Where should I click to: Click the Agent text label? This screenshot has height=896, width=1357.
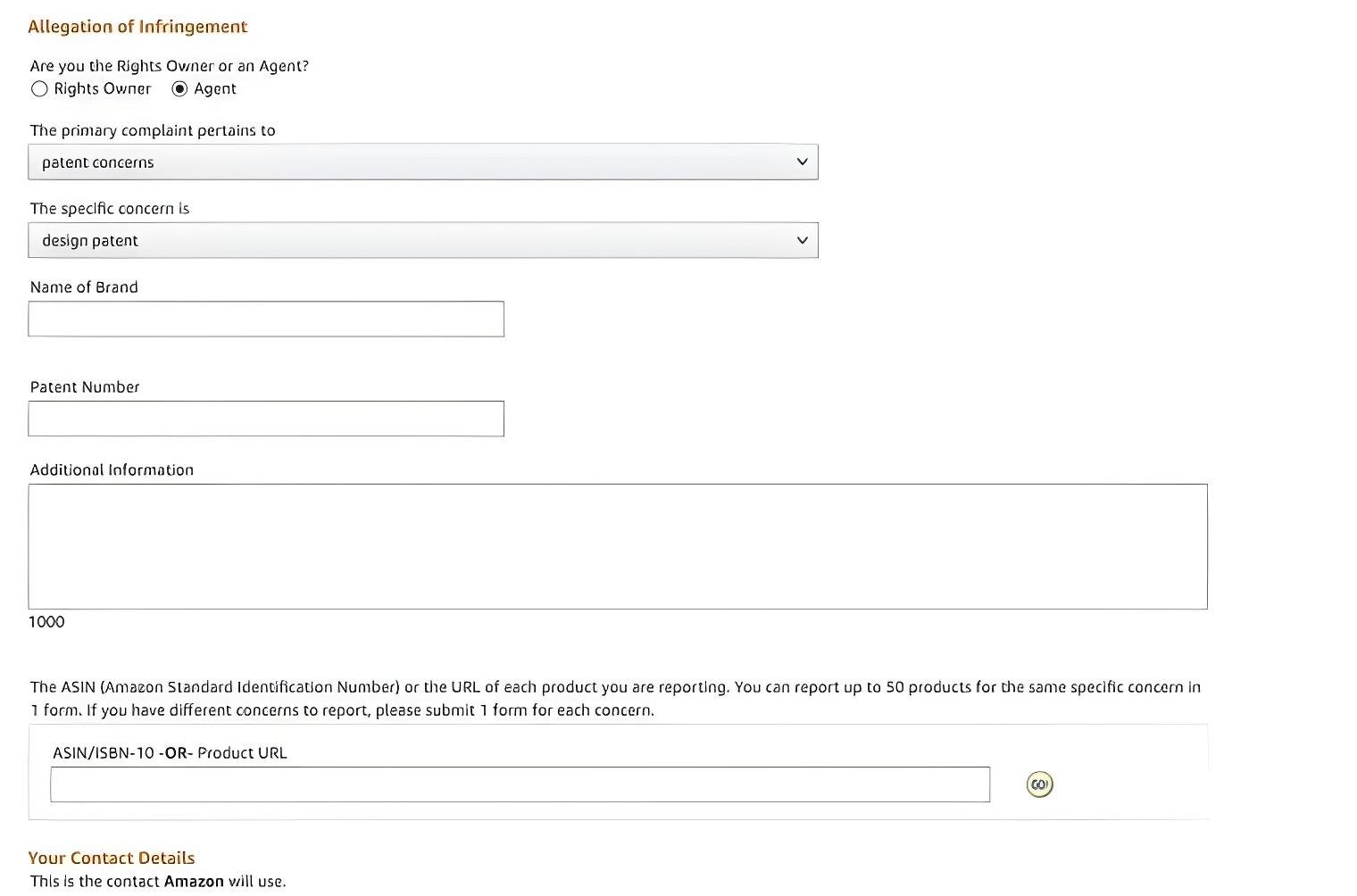click(x=215, y=89)
